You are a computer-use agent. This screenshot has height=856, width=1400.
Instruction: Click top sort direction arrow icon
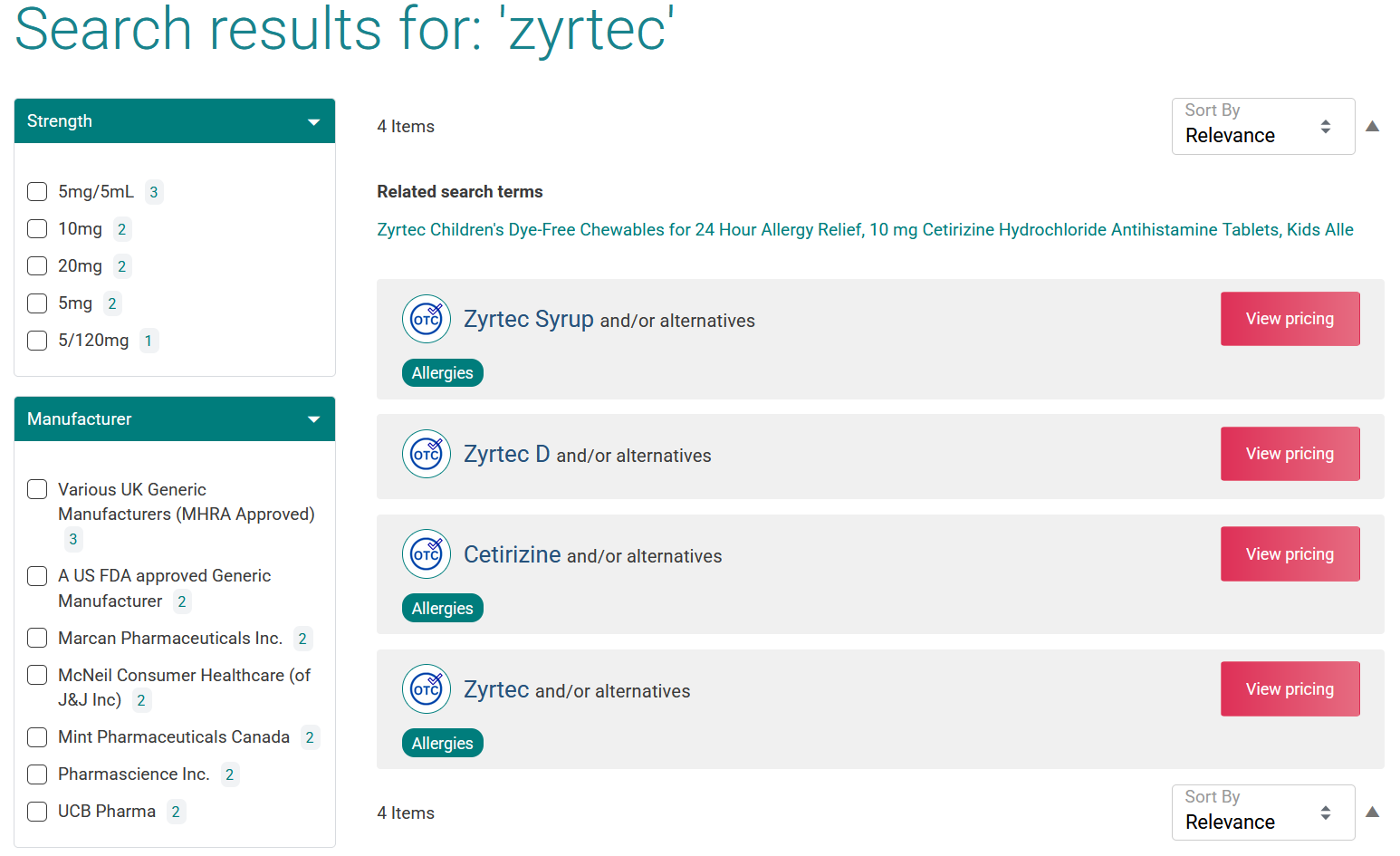[1372, 126]
